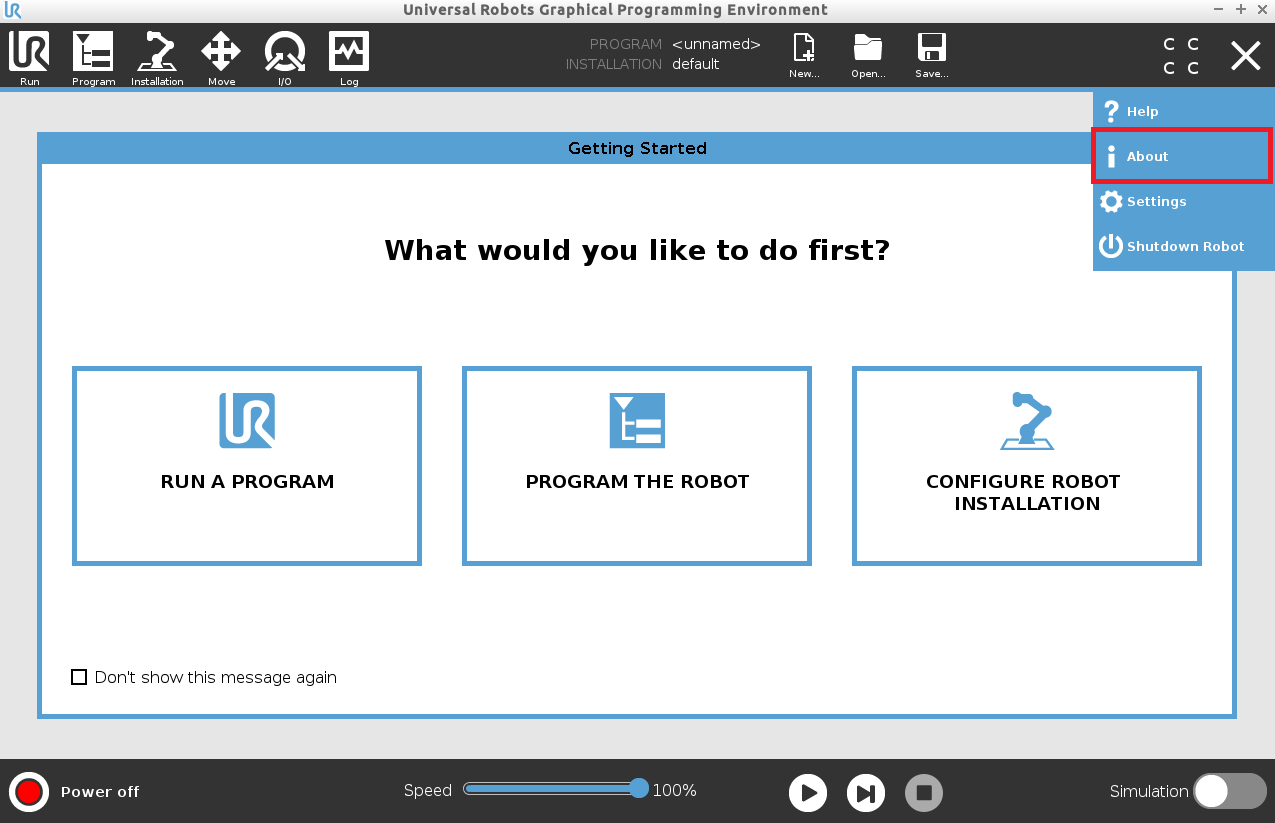Click the Step forward button
Viewport: 1275px width, 823px height.
[866, 793]
